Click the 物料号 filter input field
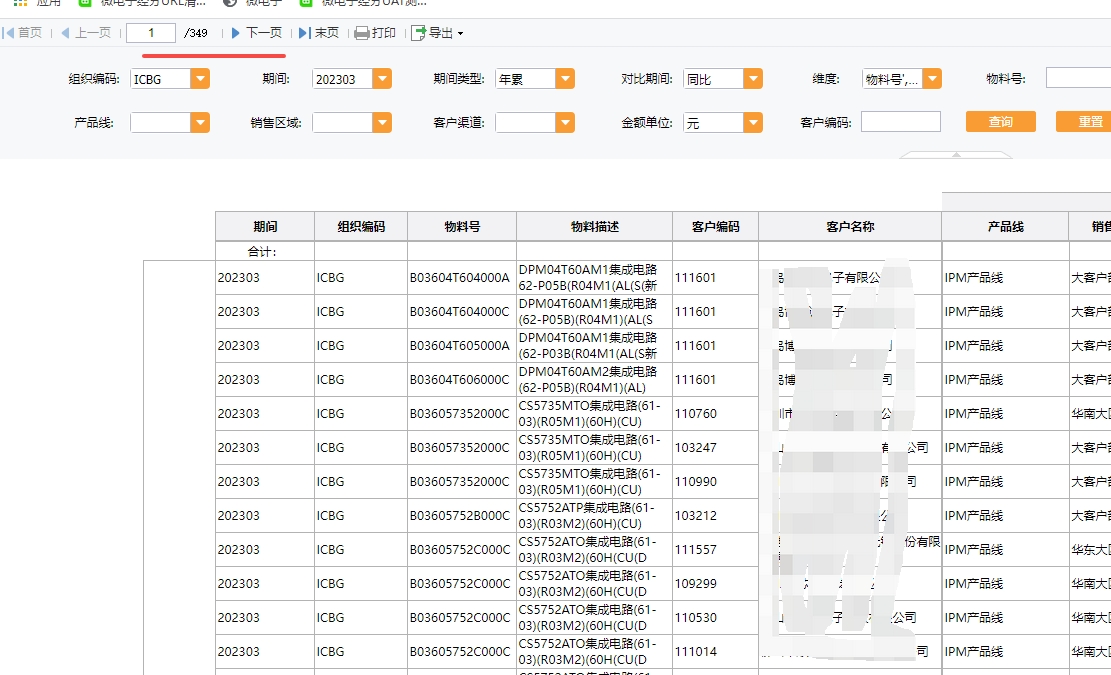1111x675 pixels. (x=1078, y=78)
